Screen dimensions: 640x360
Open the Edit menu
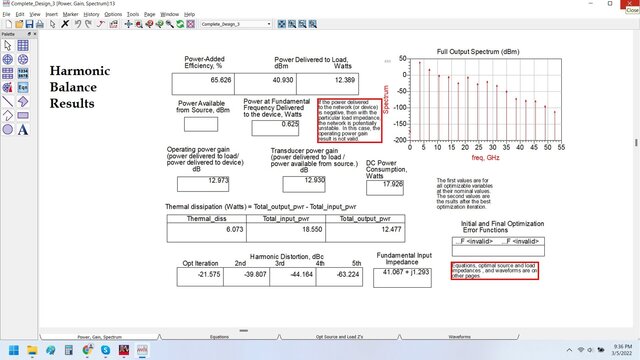(x=20, y=14)
